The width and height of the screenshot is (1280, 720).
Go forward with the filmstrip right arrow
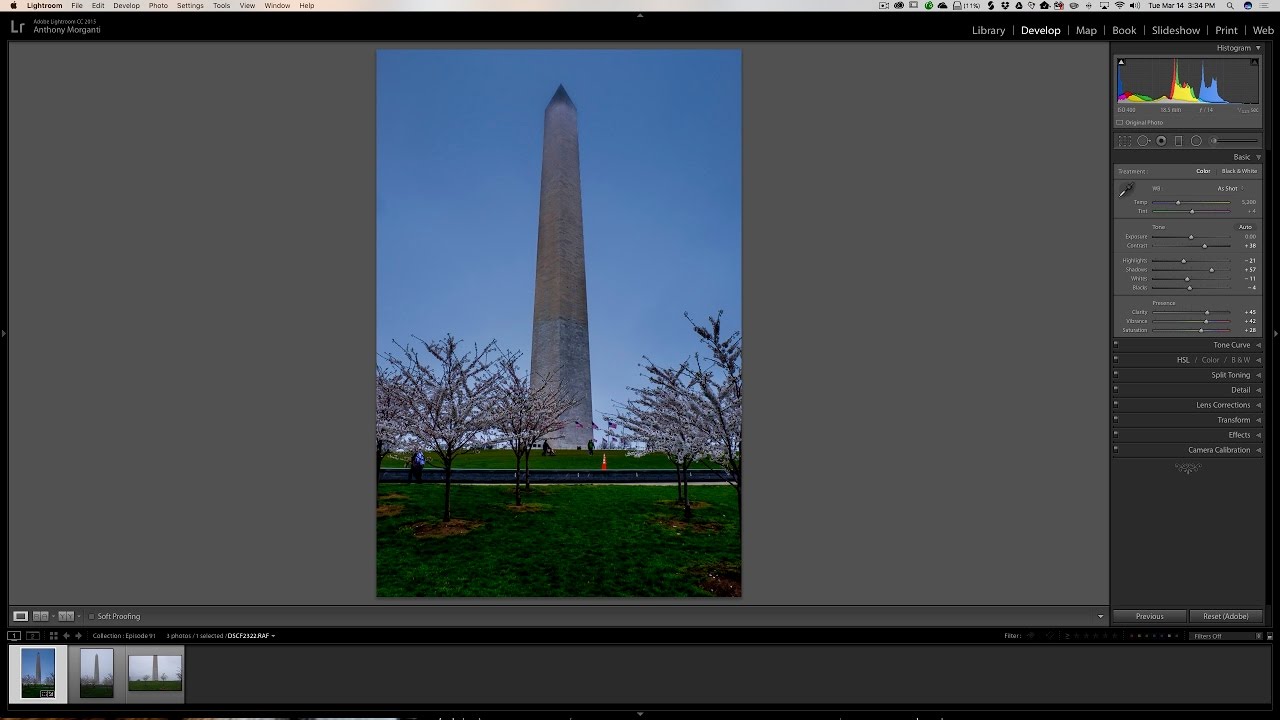pos(79,636)
